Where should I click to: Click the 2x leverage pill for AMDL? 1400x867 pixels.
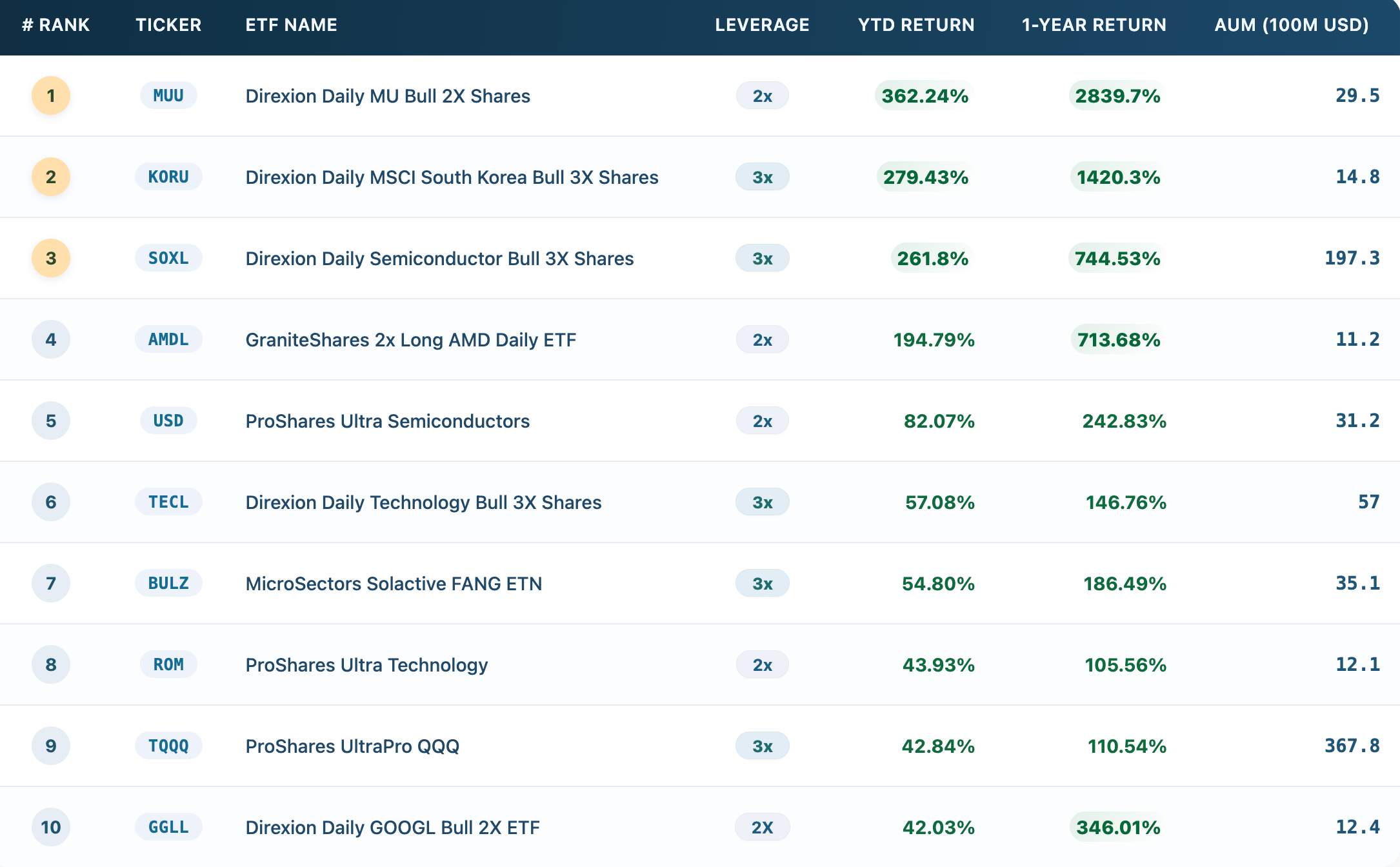tap(762, 340)
